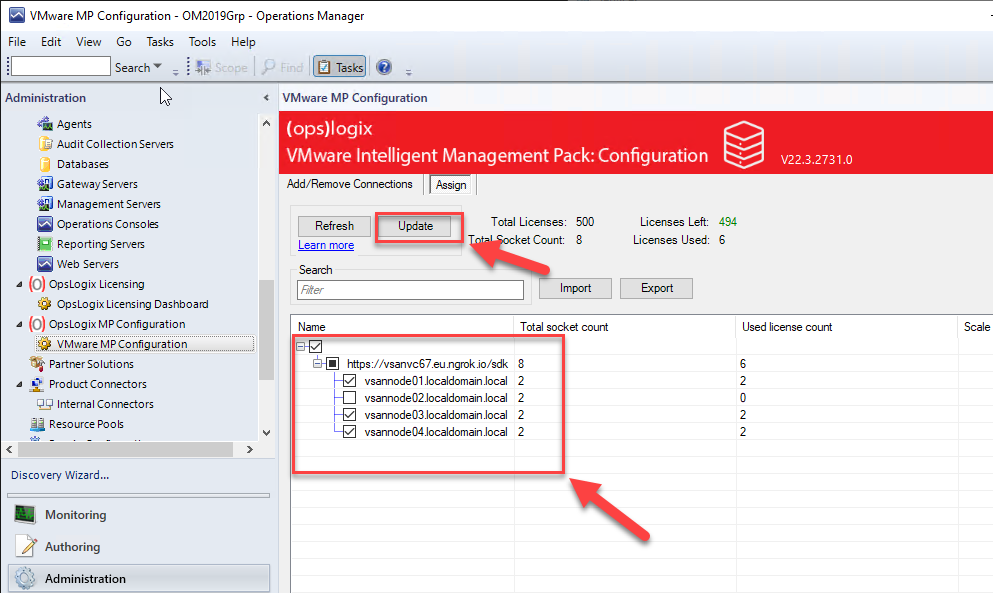Select the Operations Consoles icon

coord(44,224)
